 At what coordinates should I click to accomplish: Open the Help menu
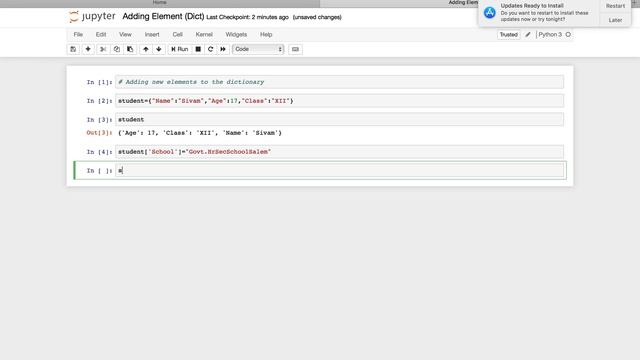point(266,35)
